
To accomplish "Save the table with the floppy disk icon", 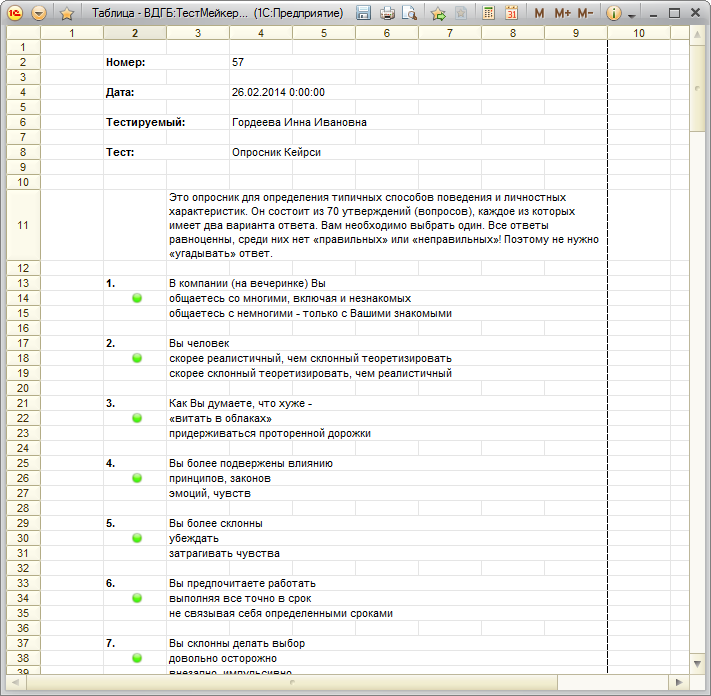I will point(363,13).
